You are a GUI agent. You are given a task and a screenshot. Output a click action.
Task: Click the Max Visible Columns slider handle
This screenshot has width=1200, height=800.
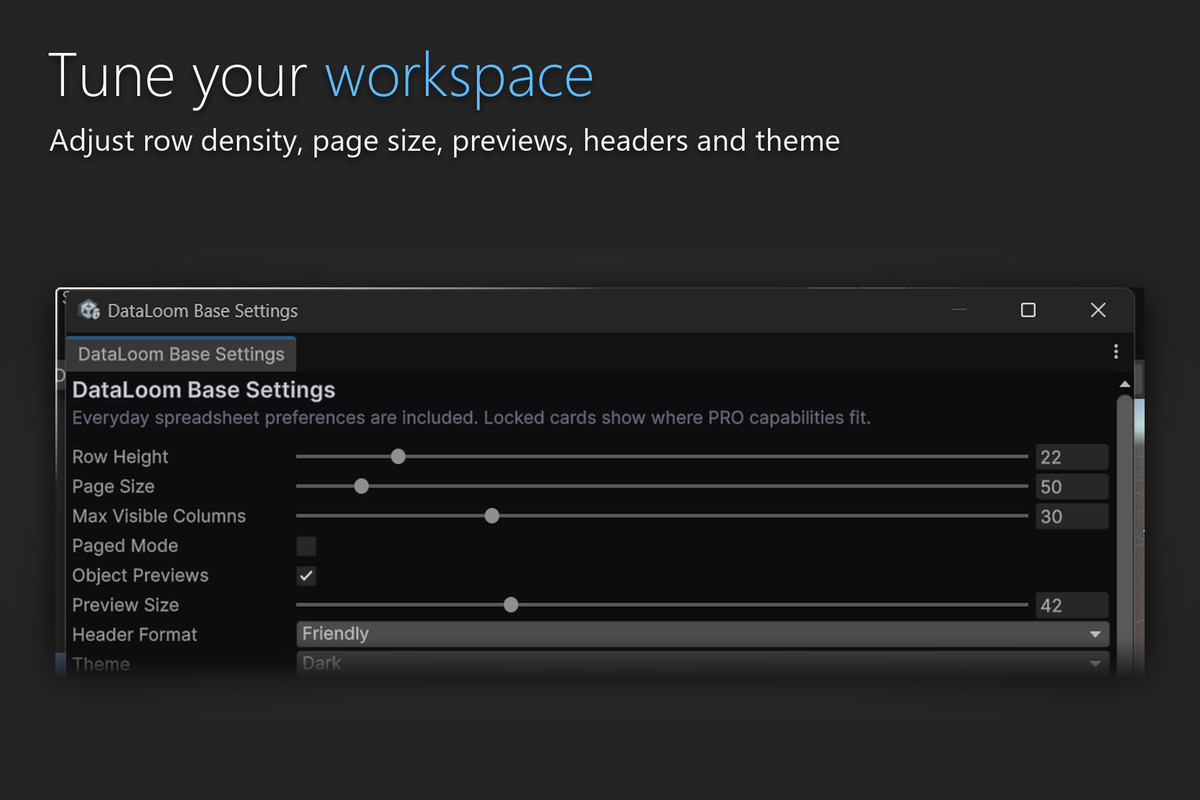click(x=492, y=516)
